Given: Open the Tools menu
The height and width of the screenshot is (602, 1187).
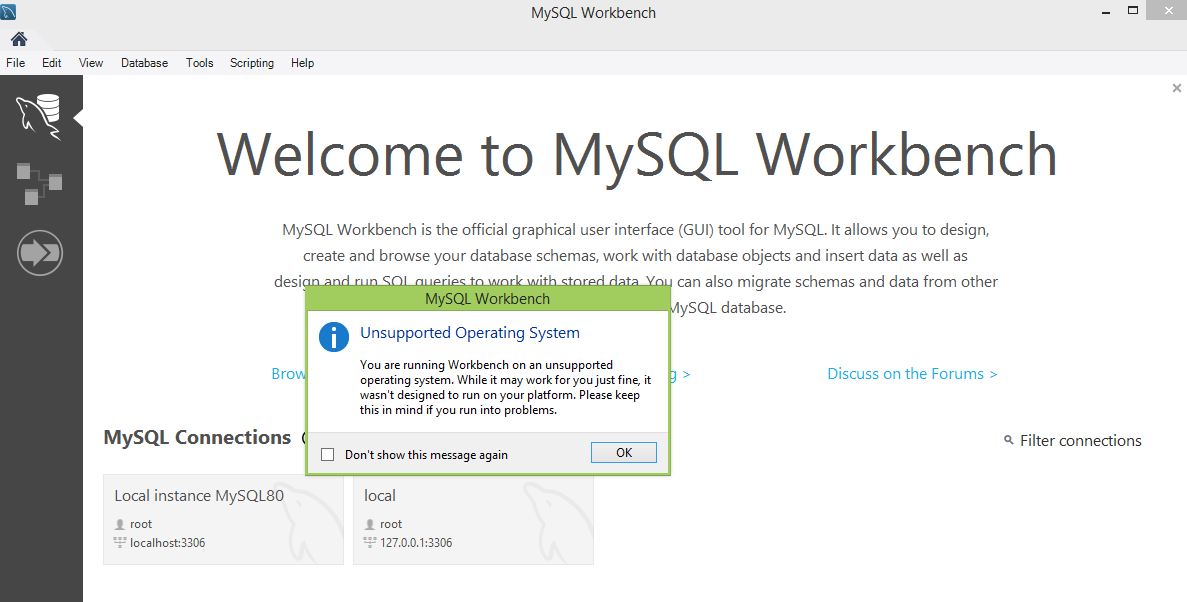Looking at the screenshot, I should click(x=200, y=63).
